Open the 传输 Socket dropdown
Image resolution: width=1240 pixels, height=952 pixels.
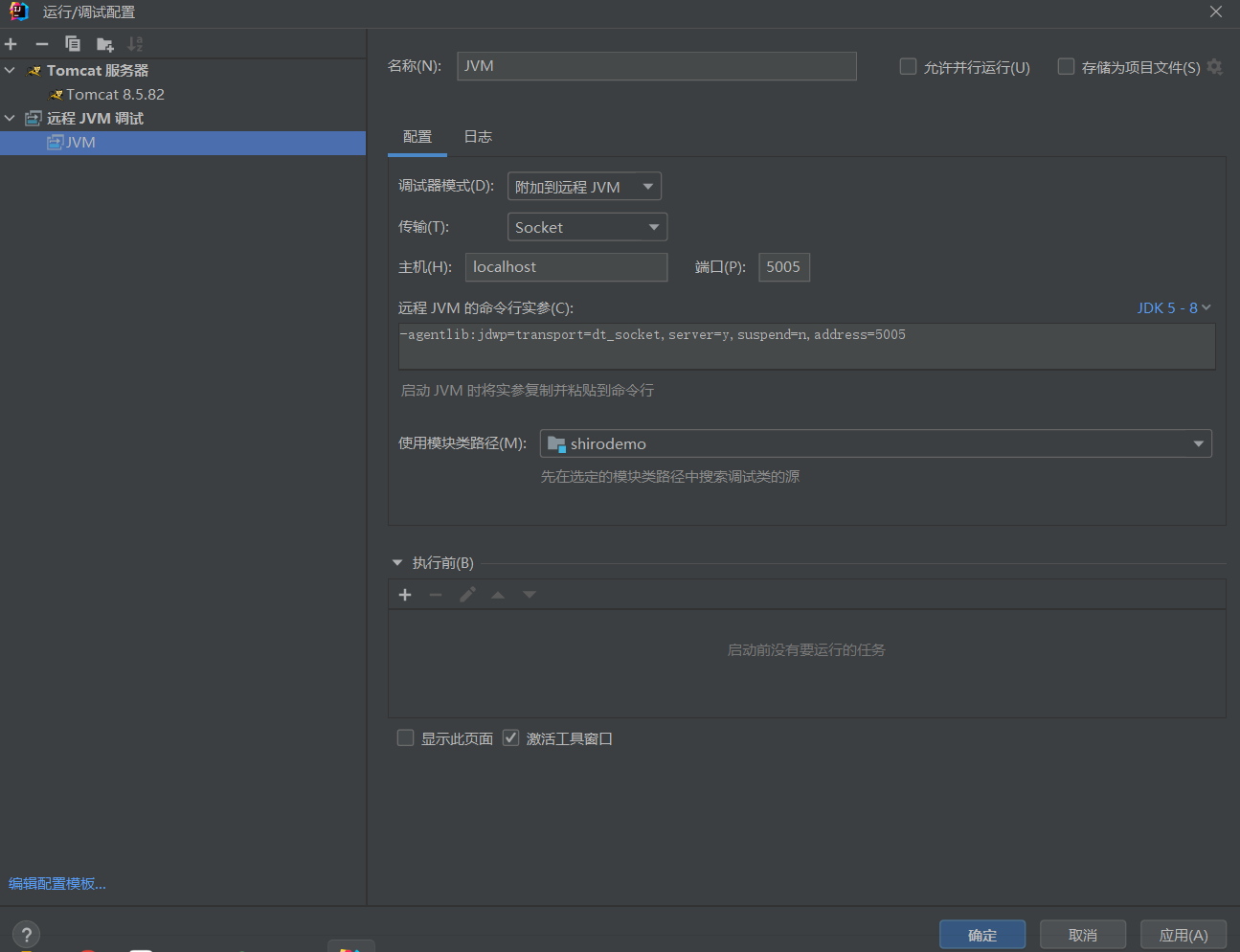(587, 227)
